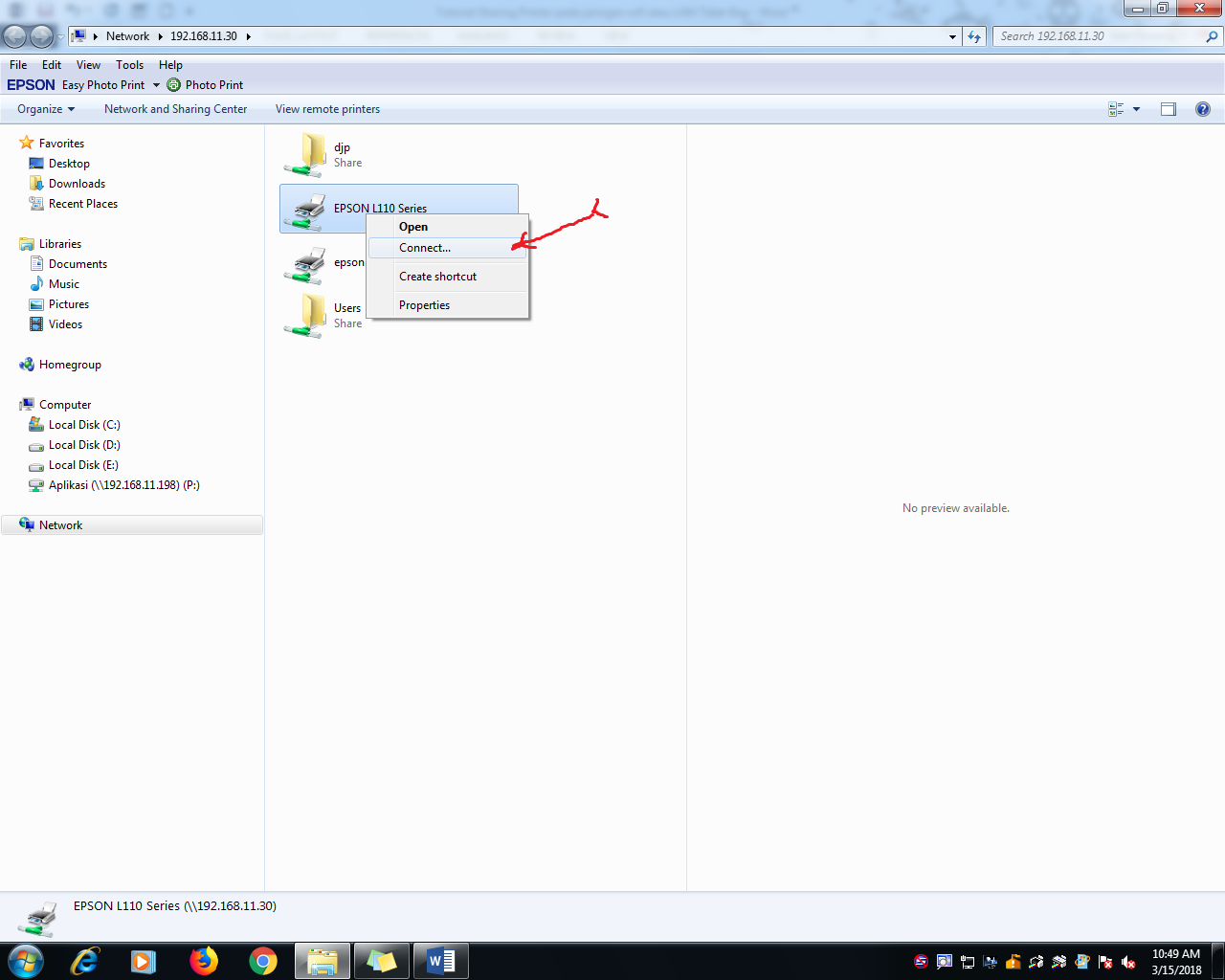Show or hide the preview pane

(x=1169, y=109)
